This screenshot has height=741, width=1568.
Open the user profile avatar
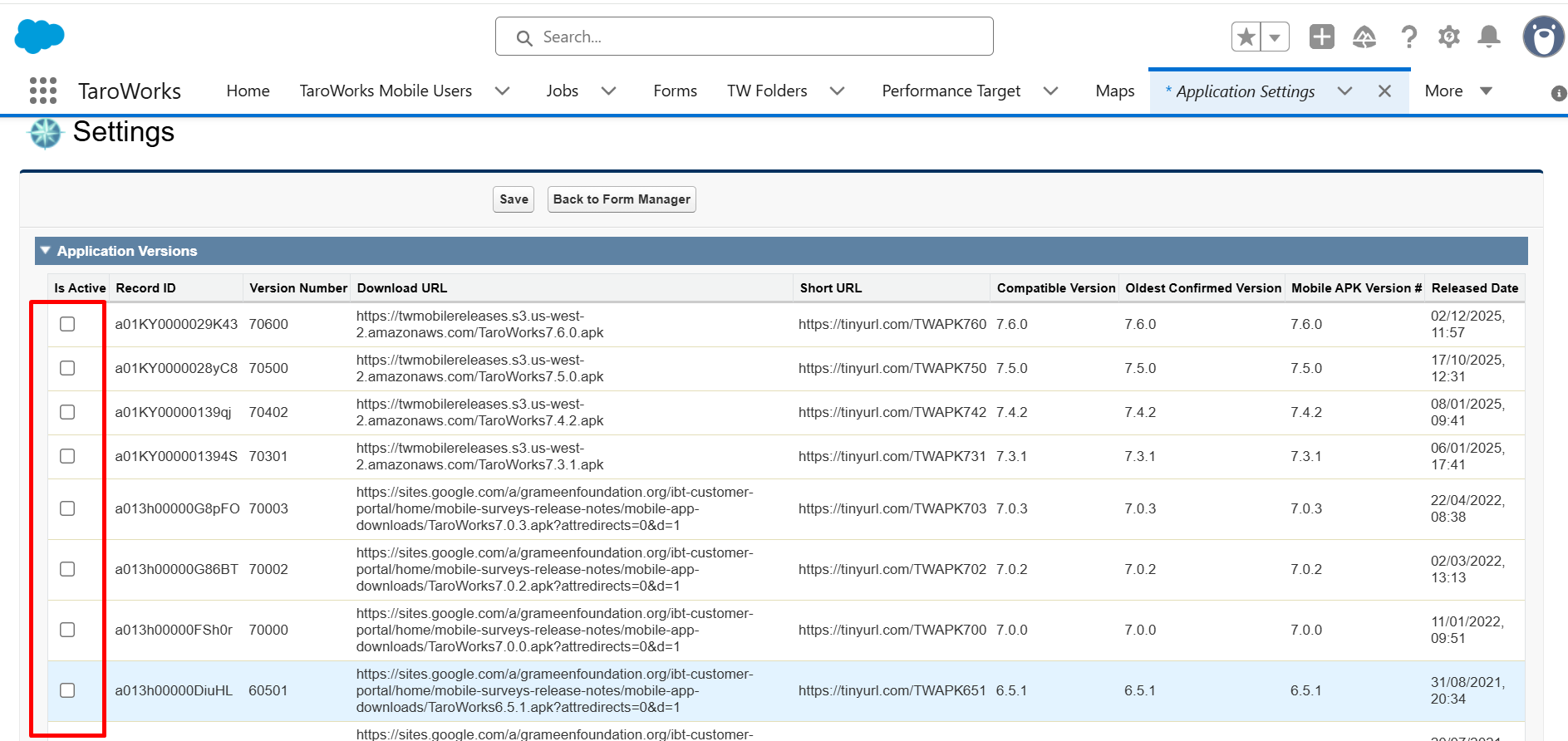pyautogui.click(x=1544, y=37)
